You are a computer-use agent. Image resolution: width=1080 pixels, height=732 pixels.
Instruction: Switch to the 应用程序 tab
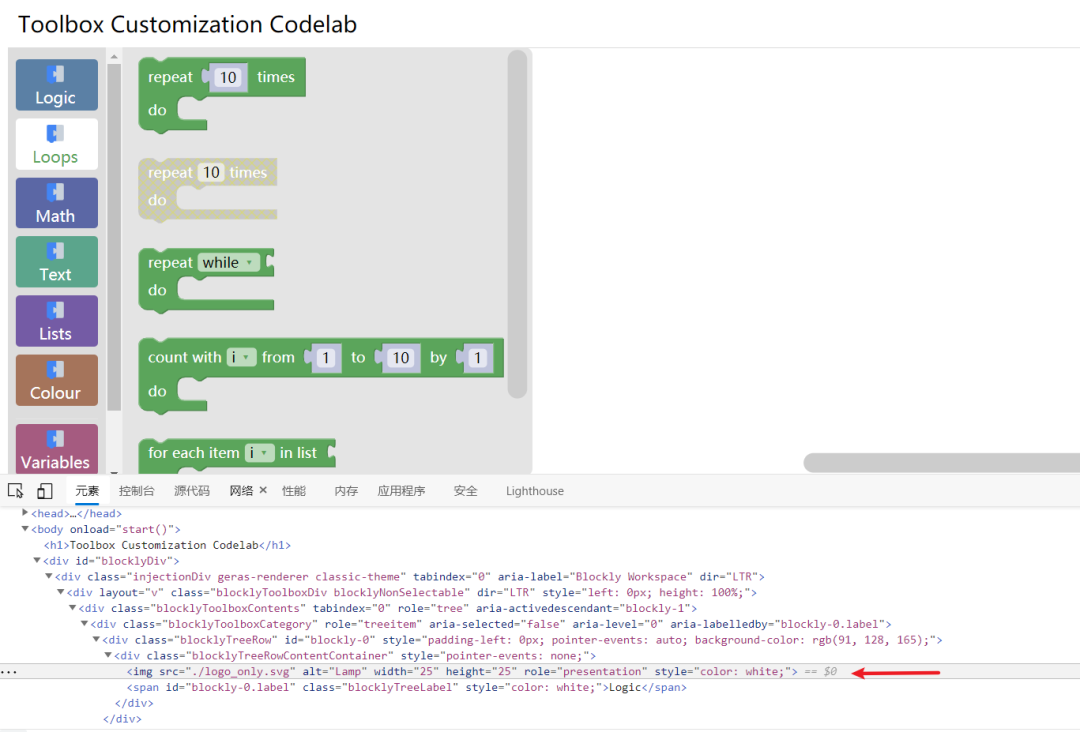click(401, 491)
